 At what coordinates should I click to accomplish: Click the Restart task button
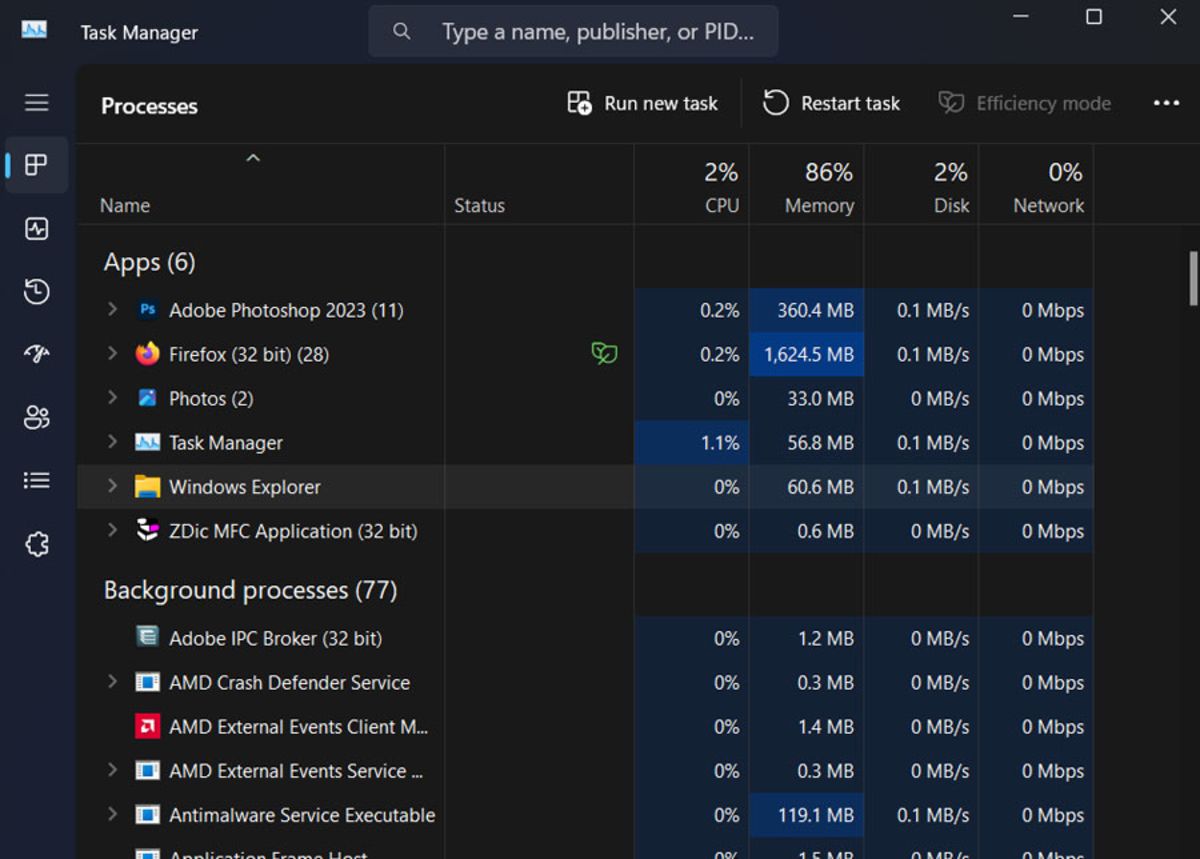[x=831, y=103]
